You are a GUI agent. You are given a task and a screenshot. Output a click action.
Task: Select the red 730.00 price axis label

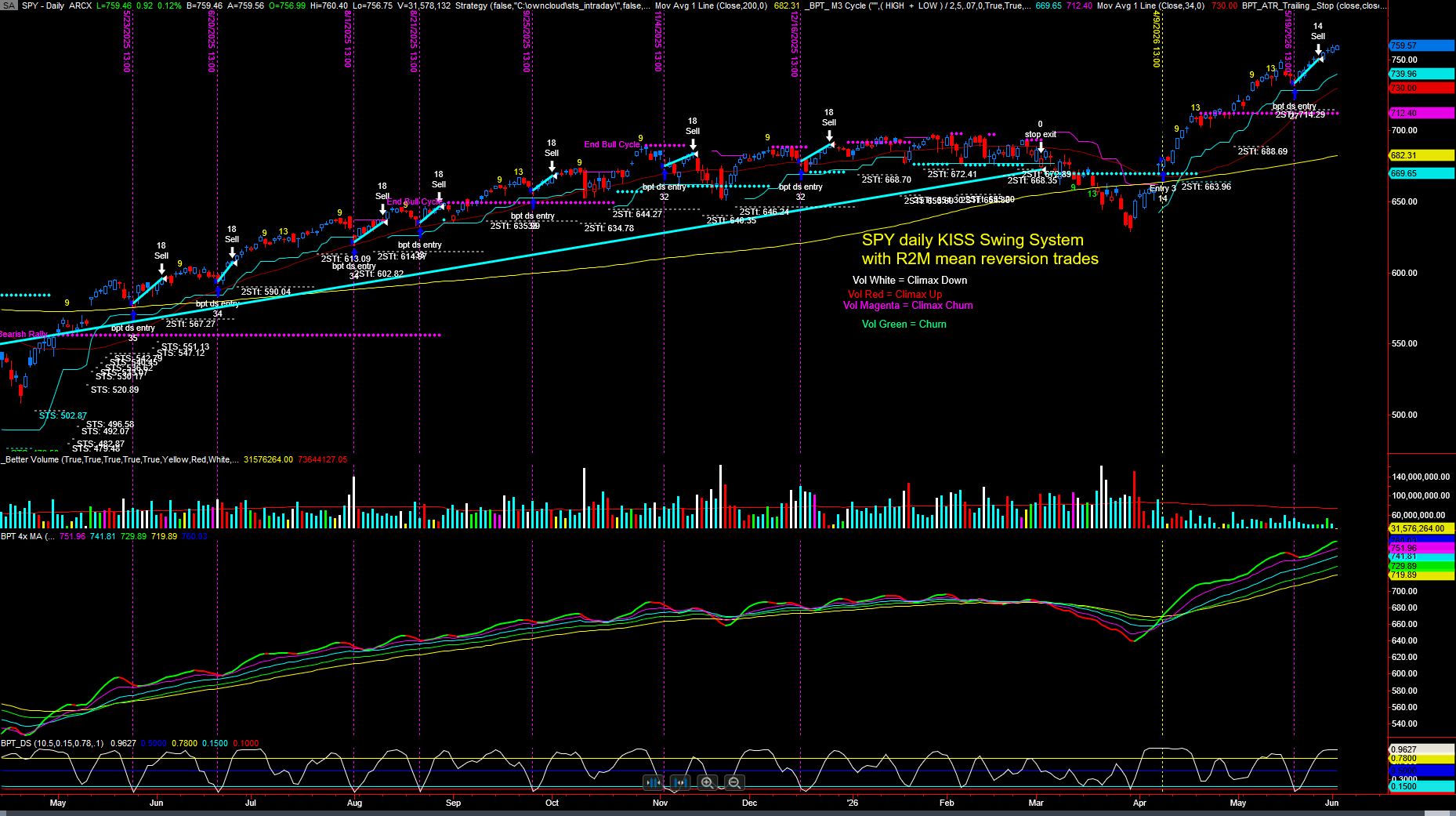tap(1422, 88)
